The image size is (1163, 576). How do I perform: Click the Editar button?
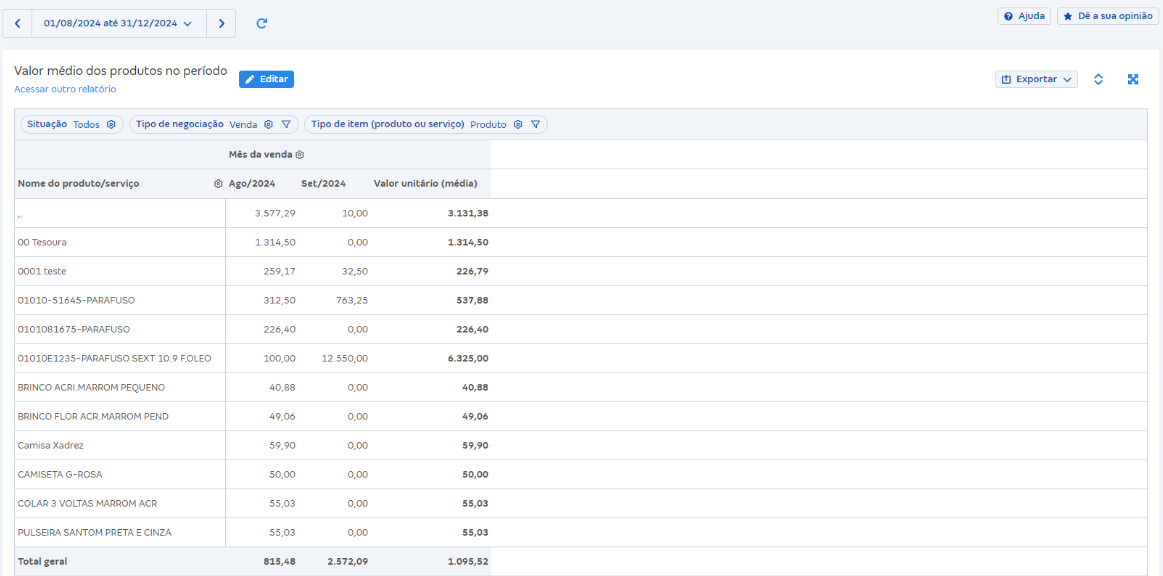266,79
